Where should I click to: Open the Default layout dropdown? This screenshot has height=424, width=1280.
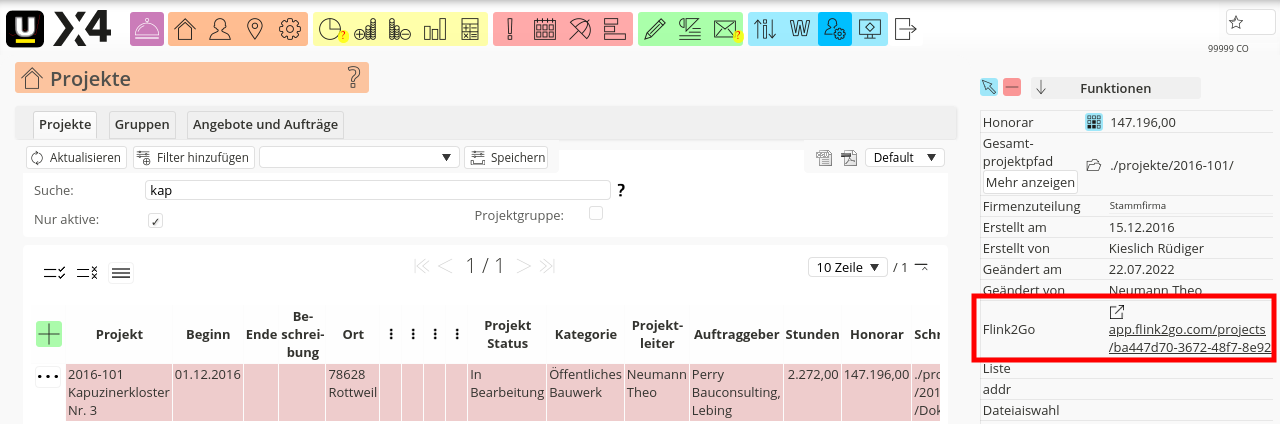pos(905,157)
